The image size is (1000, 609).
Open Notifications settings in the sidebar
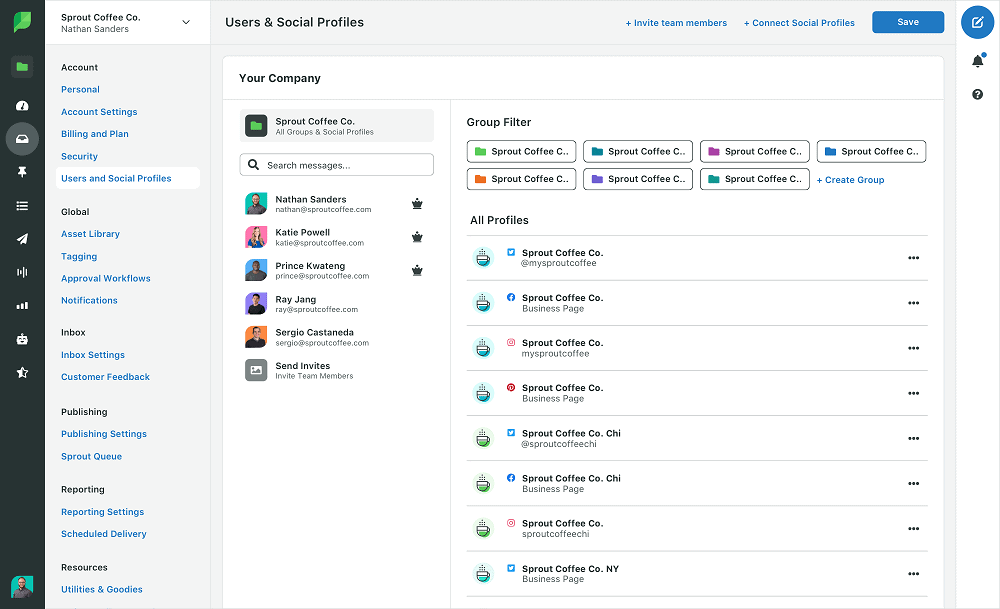tap(89, 300)
